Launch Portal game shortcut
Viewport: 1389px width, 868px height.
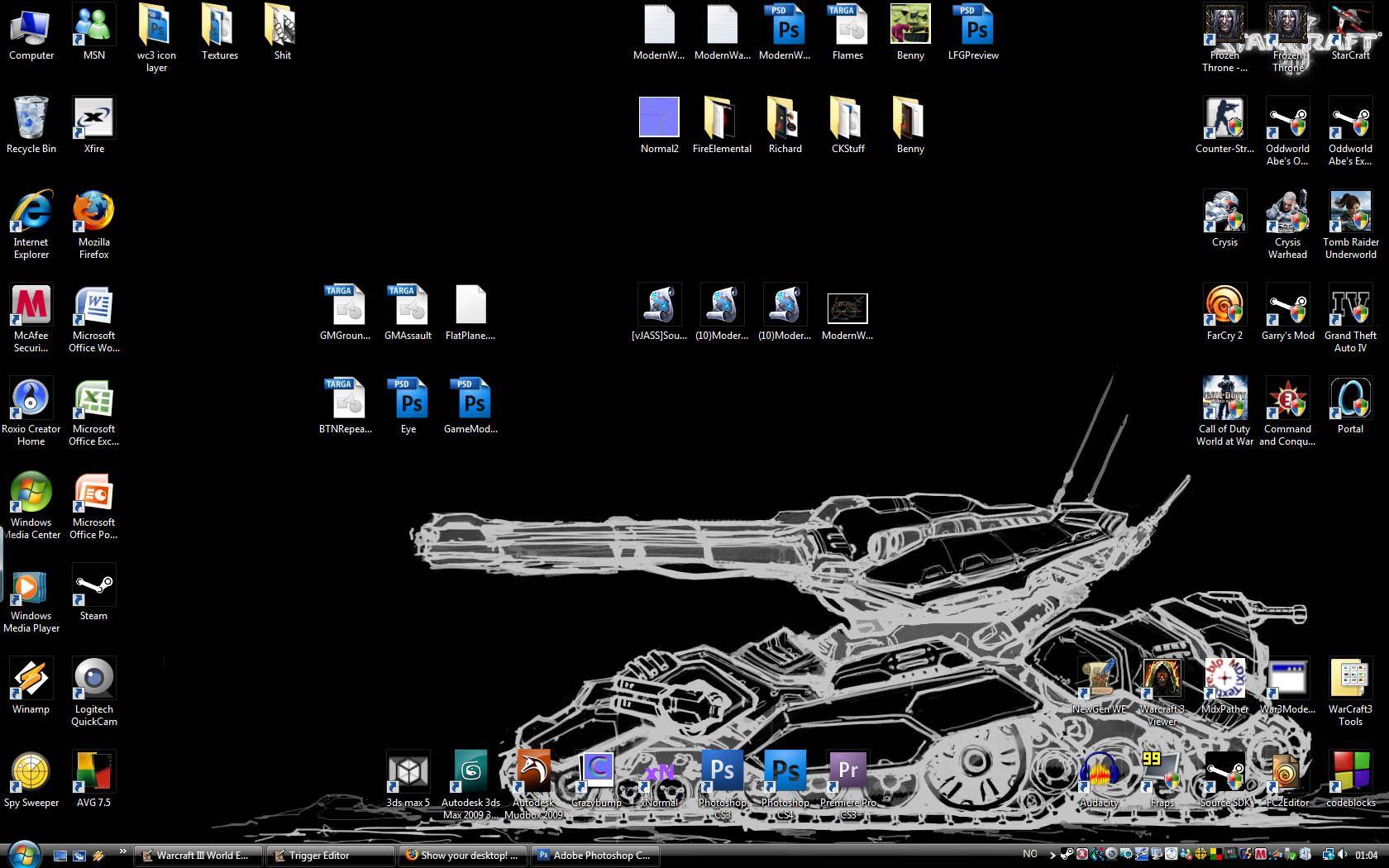[x=1351, y=406]
